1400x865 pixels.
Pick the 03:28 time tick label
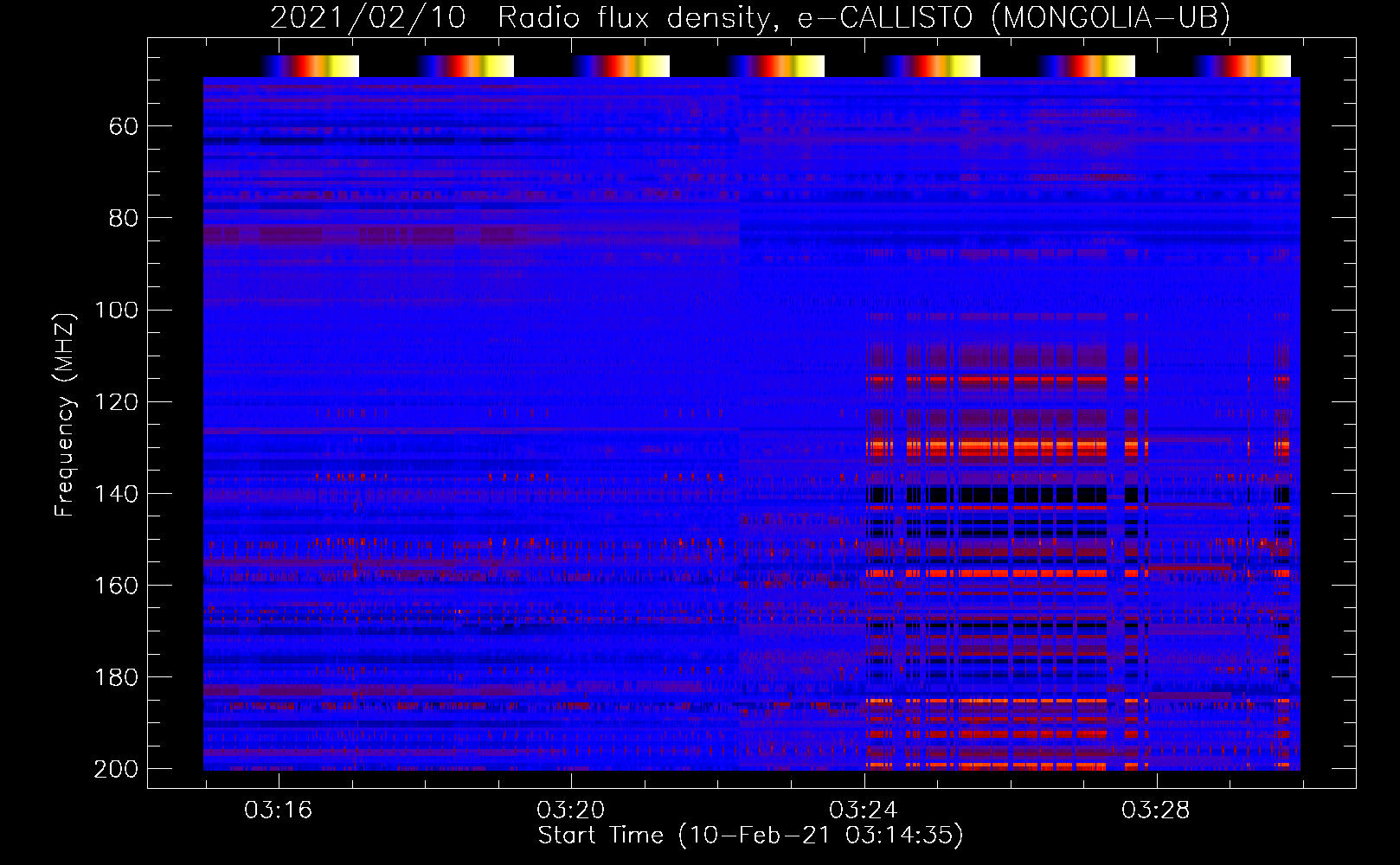pos(1155,811)
